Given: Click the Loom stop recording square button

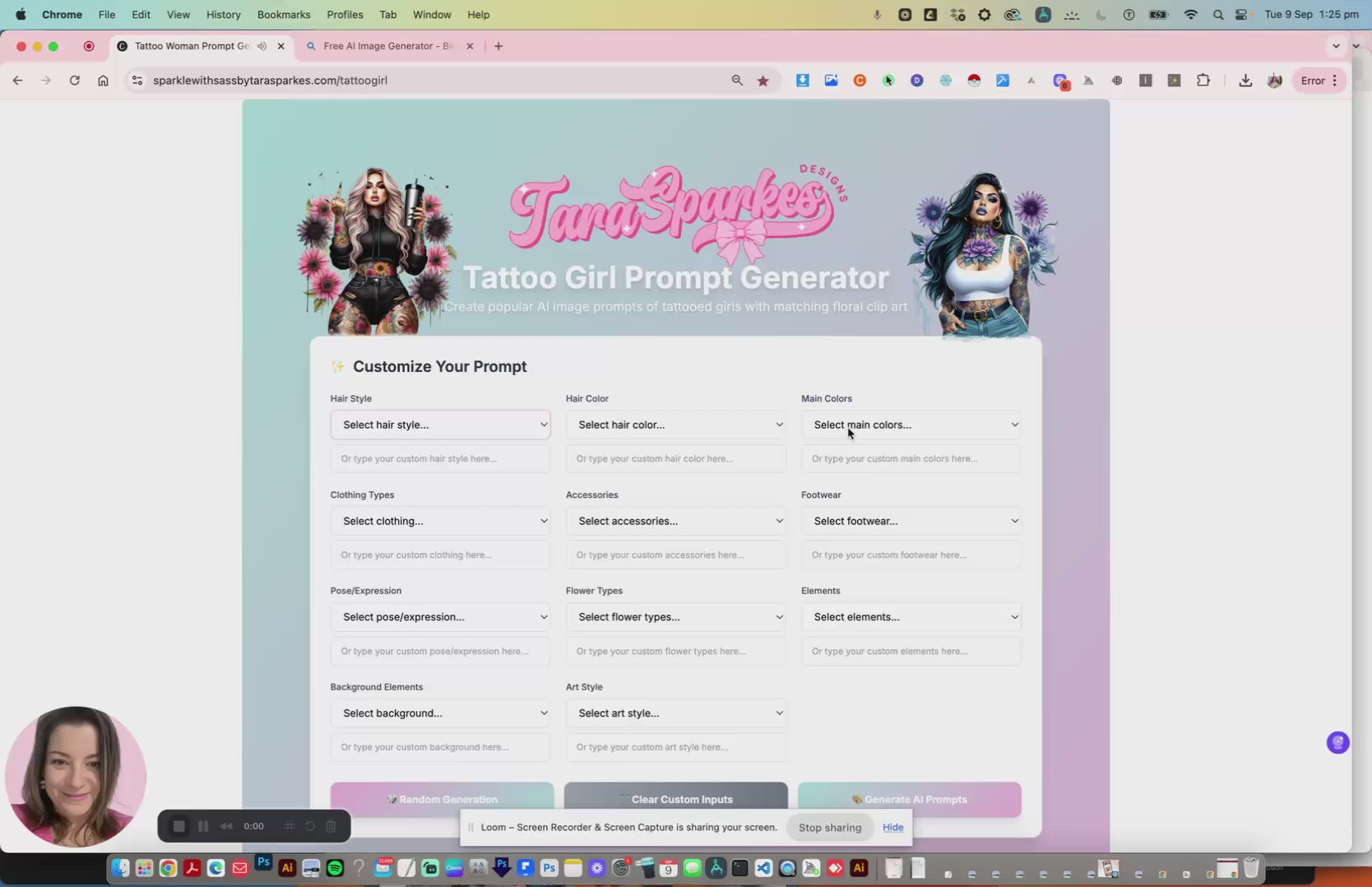Looking at the screenshot, I should click(178, 826).
